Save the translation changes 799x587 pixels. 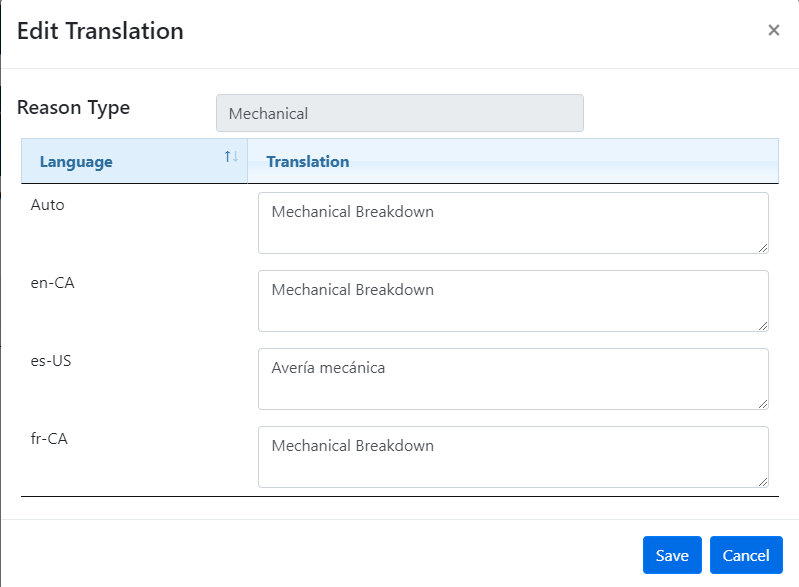[x=672, y=555]
